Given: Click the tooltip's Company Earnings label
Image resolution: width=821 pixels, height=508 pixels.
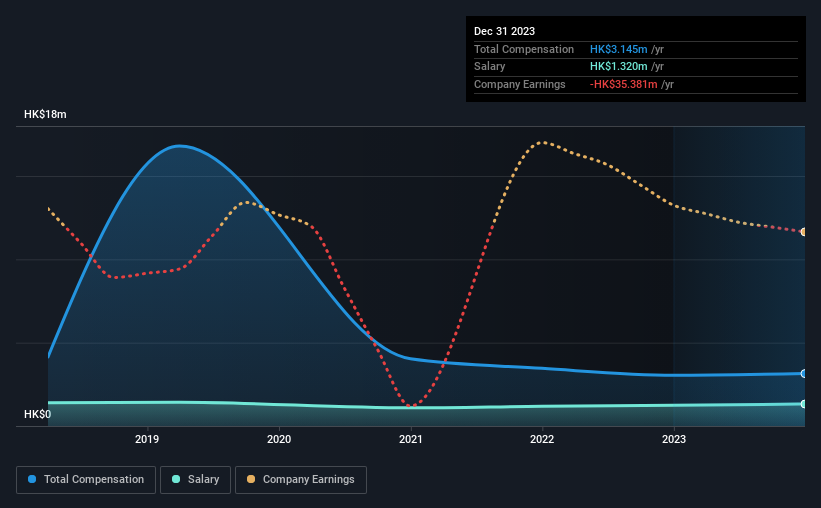Looking at the screenshot, I should [519, 84].
